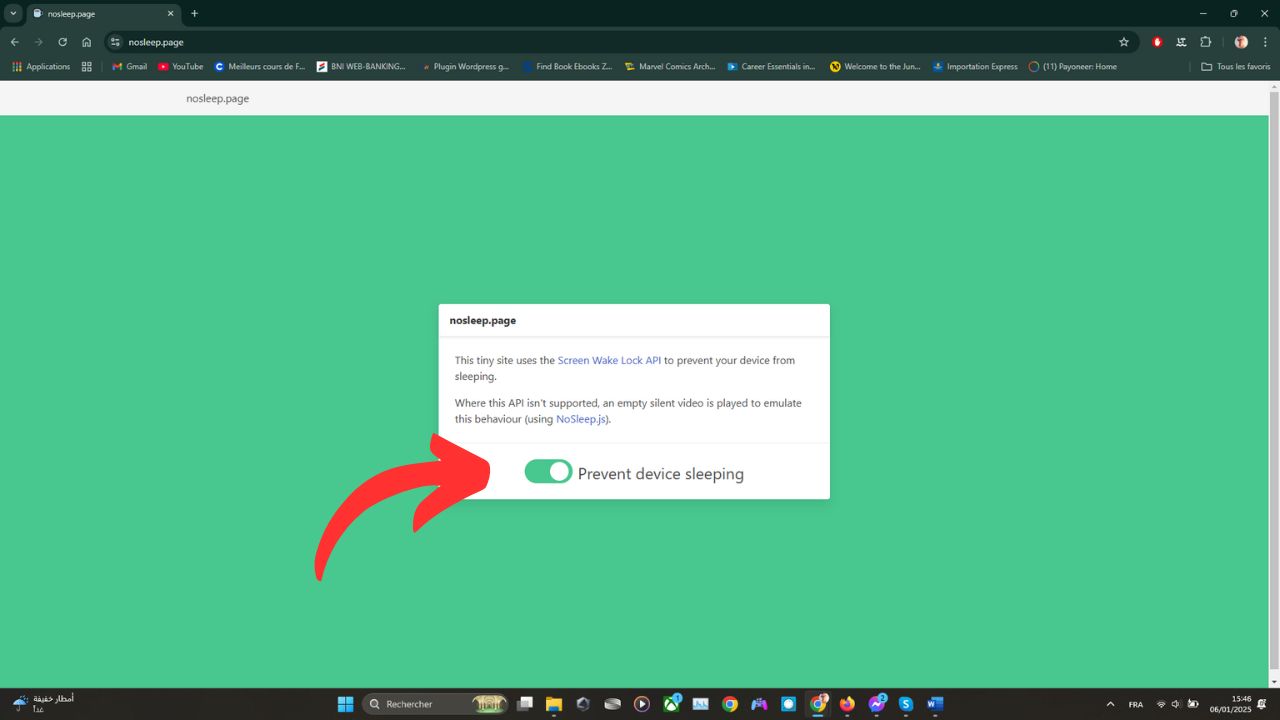Open the NoSleep.js link

(x=580, y=419)
